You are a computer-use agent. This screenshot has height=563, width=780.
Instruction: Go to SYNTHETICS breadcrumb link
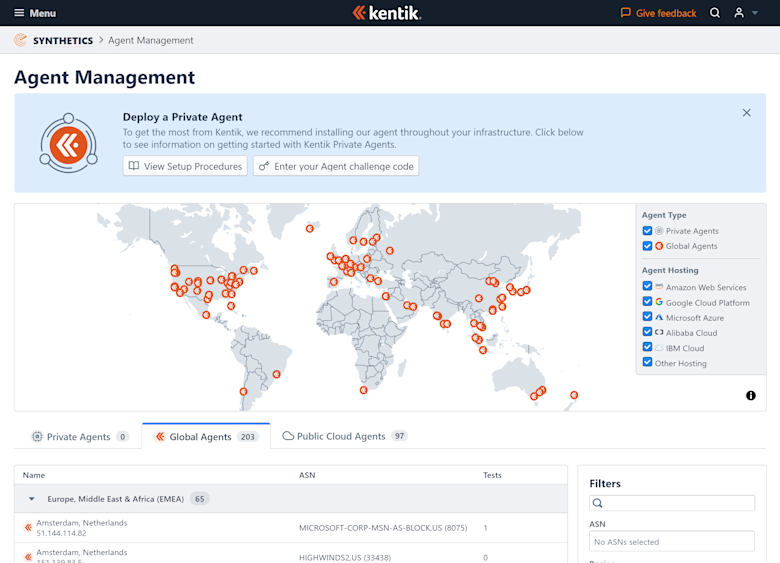click(x=63, y=40)
